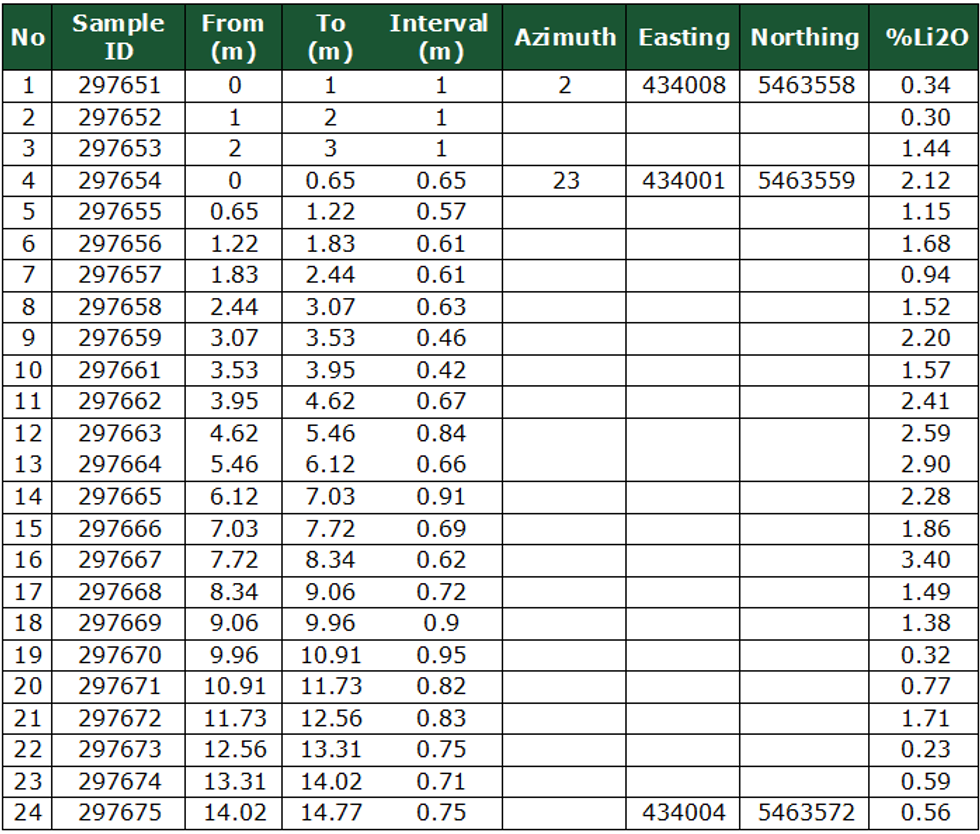Click sample ID cell 297664

(119, 465)
